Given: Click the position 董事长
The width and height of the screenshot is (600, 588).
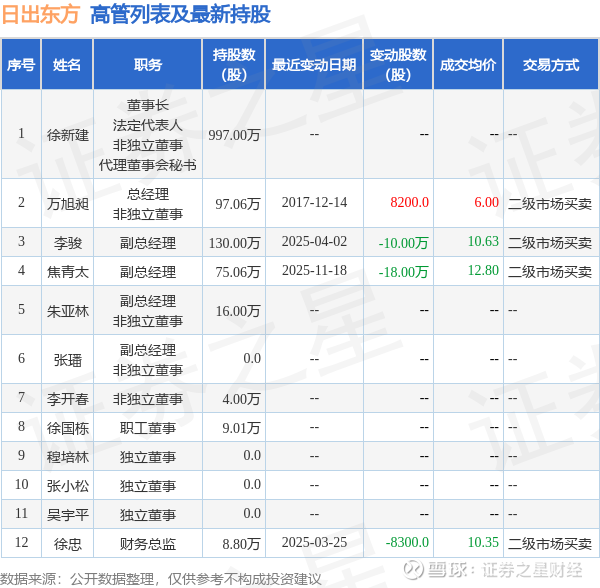Looking at the screenshot, I should pyautogui.click(x=148, y=105).
